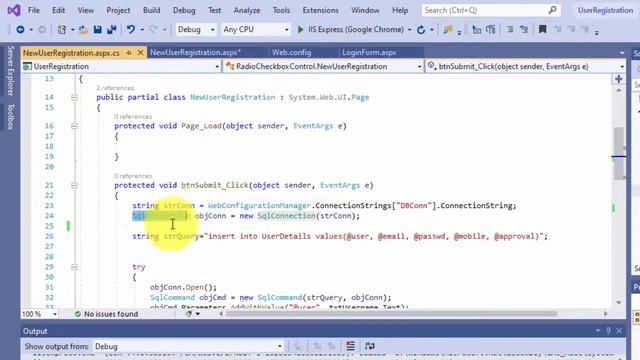This screenshot has width=640, height=360.
Task: Collapse the btnSubmit_Click method at line 21
Action: pos(74,185)
